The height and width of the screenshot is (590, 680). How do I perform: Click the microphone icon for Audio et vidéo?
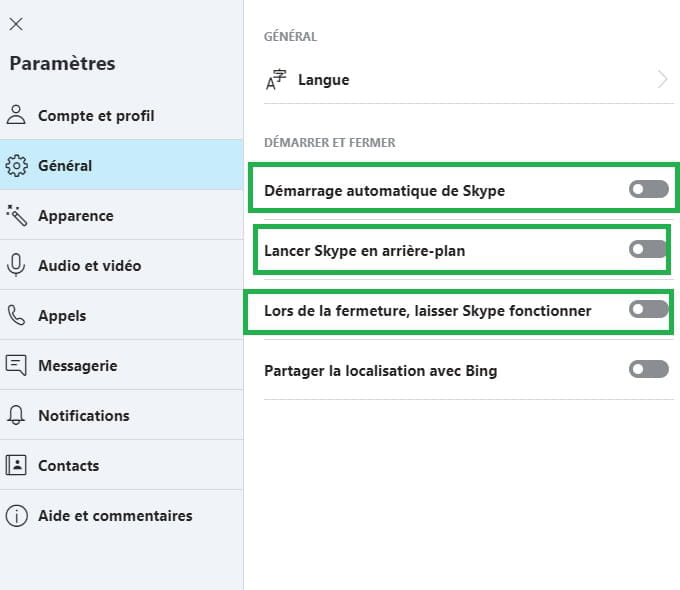tap(16, 265)
